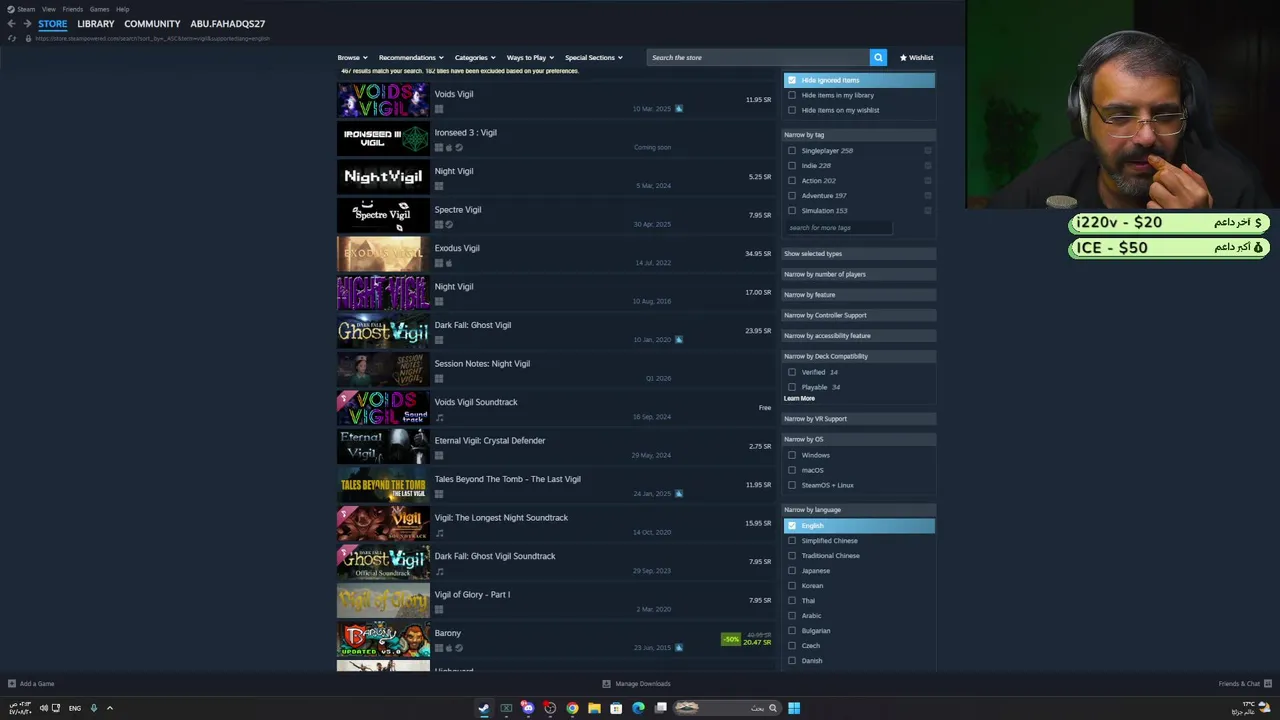Open the Exodus Vigil game listing
This screenshot has width=1280, height=720.
(555, 254)
